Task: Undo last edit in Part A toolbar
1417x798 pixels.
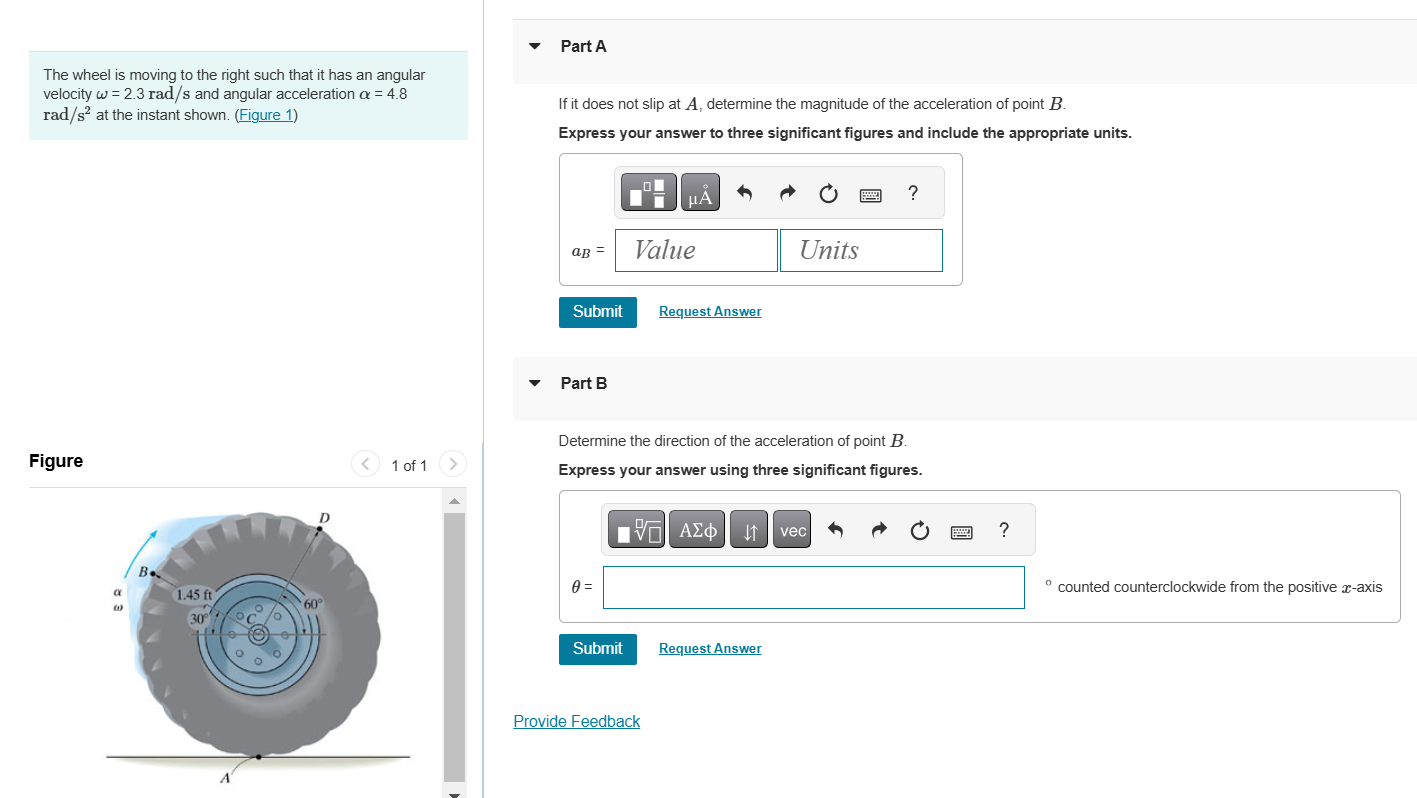Action: click(x=744, y=193)
